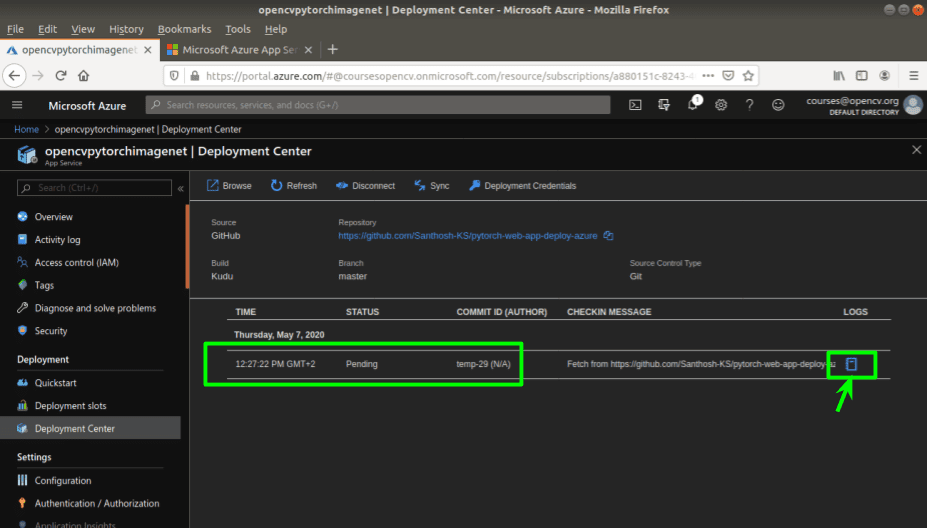Viewport: 927px width, 528px height.
Task: Close the opencvpytorchimagenet tab
Action: 148,50
